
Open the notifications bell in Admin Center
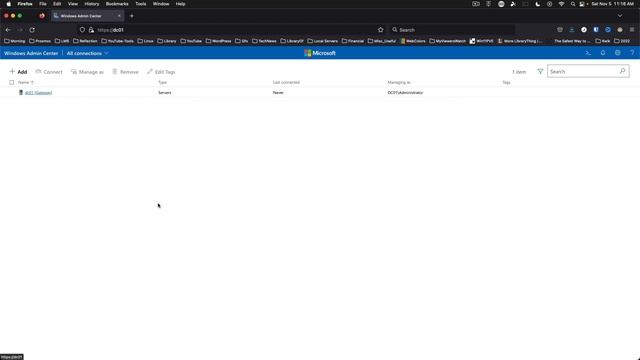tap(603, 53)
